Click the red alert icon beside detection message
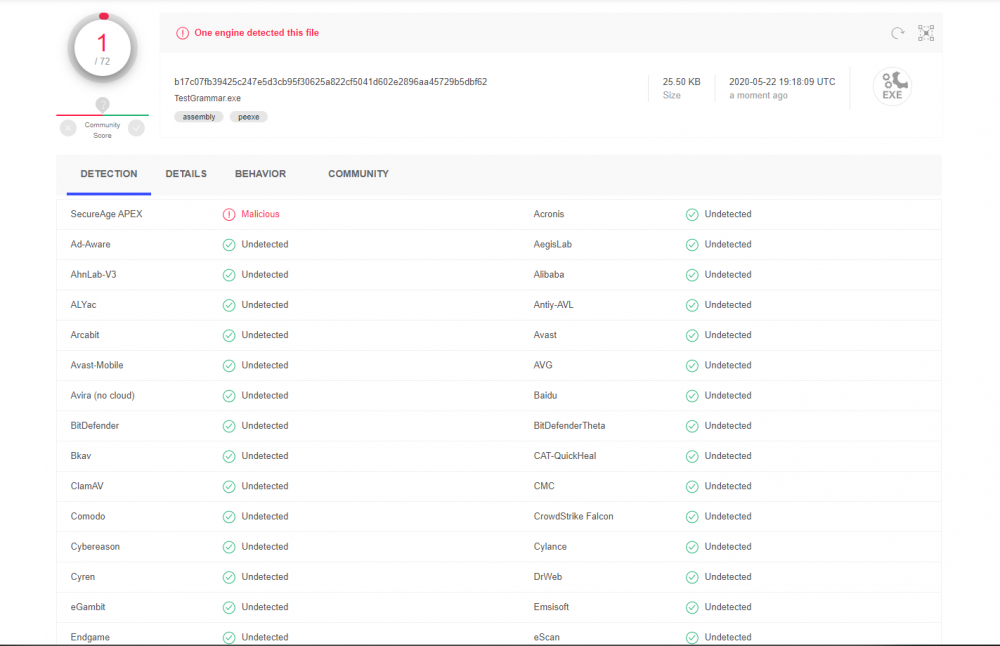 (x=182, y=33)
